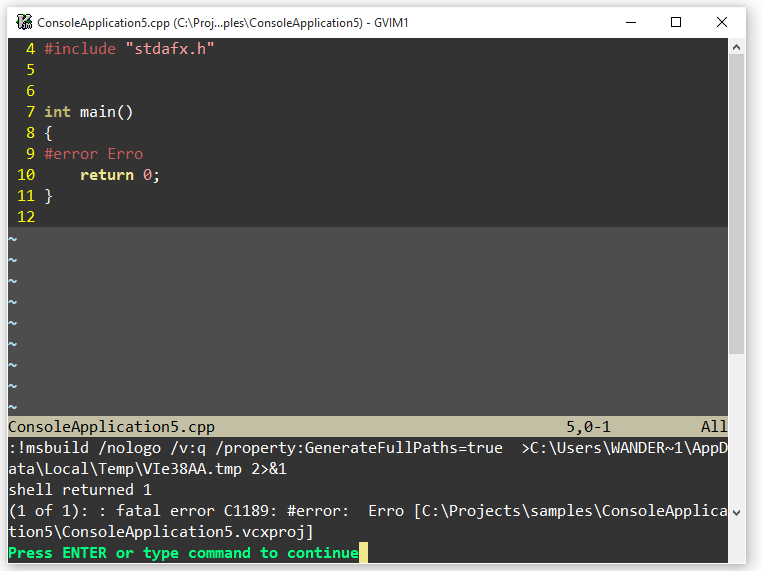This screenshot has height=571, width=763.
Task: Click the closing brace on line 11
Action: (48, 196)
